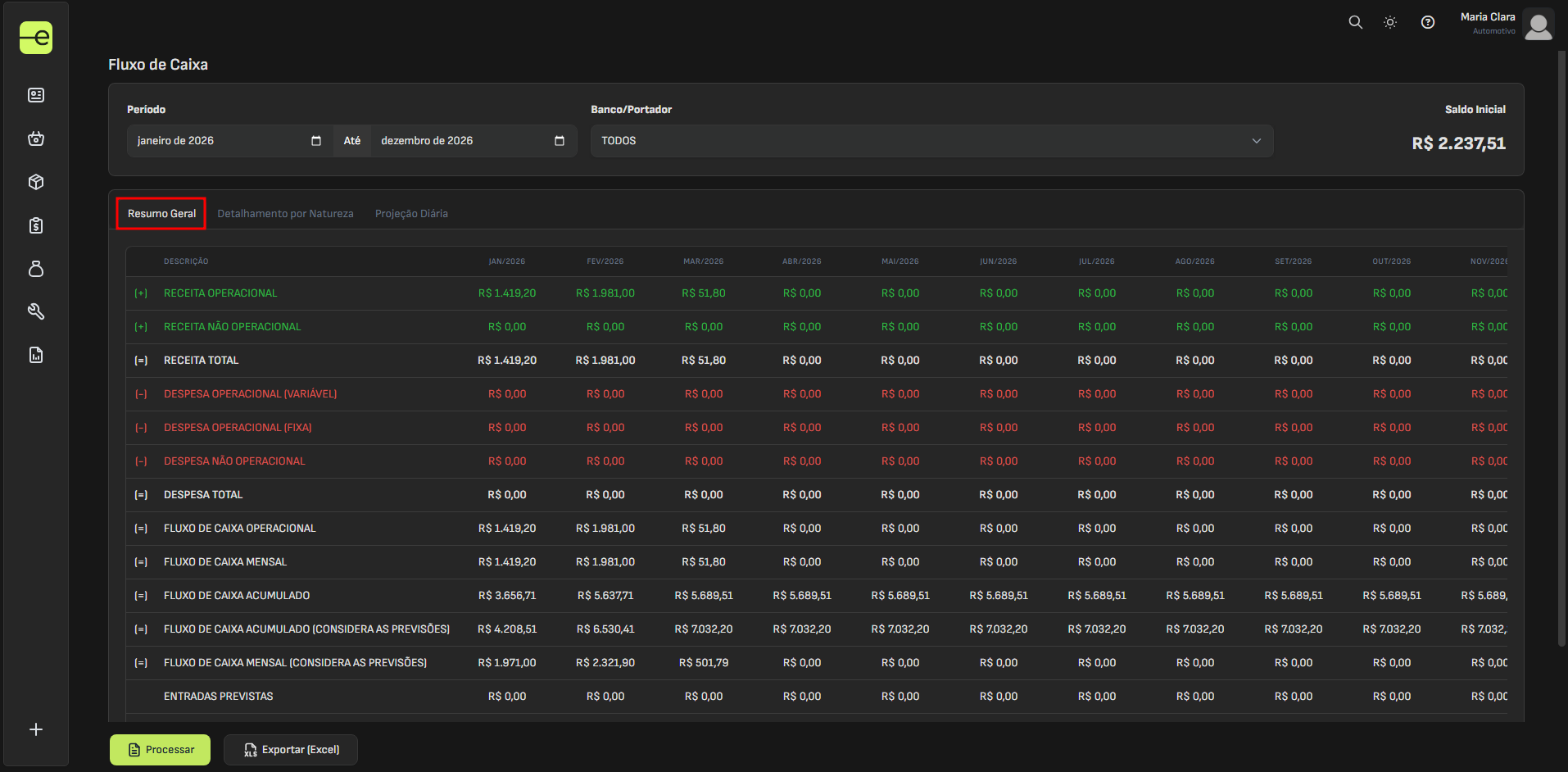Open calendar picker for dezembro de 2026
The image size is (1568, 772).
[x=560, y=141]
